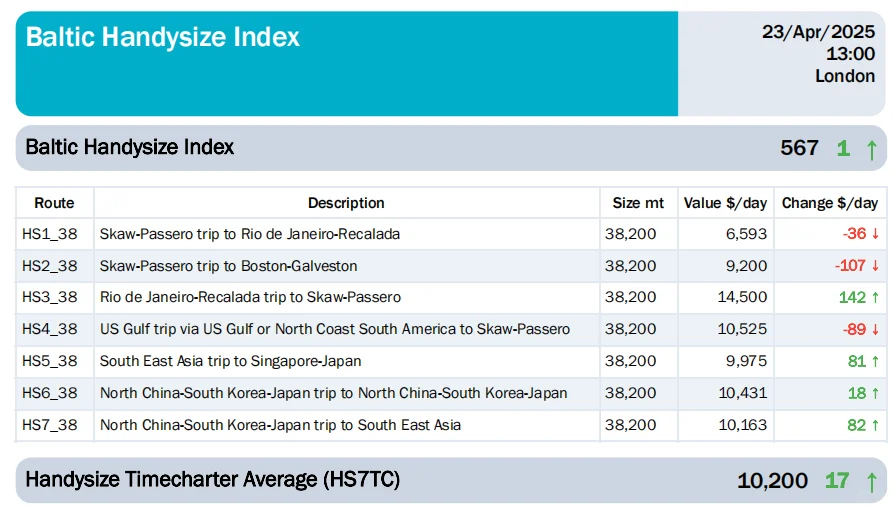Click the green up arrow next to 142
The image size is (893, 512).
point(875,297)
